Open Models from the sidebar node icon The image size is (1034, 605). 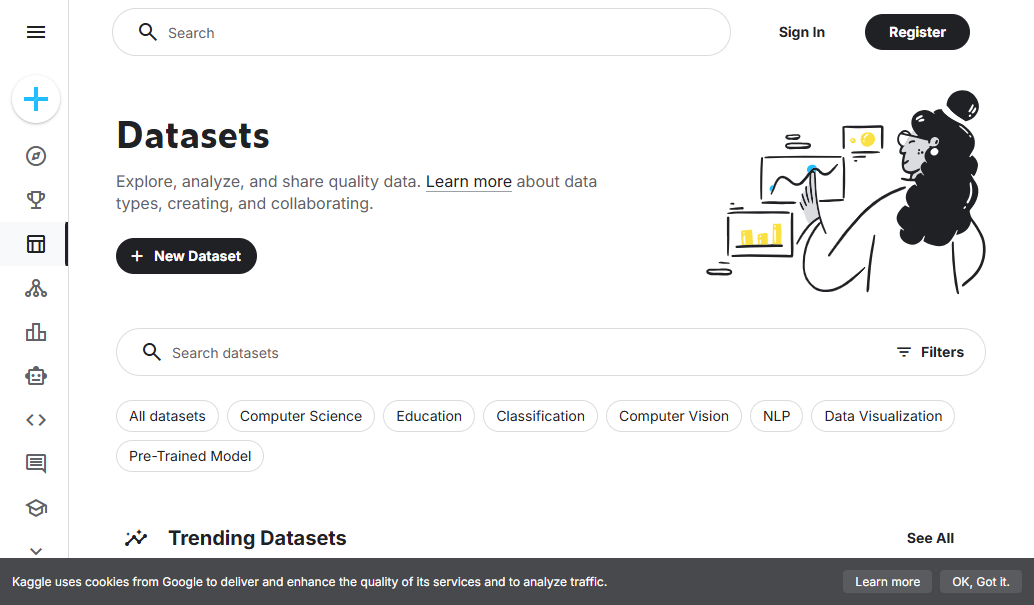pos(36,288)
